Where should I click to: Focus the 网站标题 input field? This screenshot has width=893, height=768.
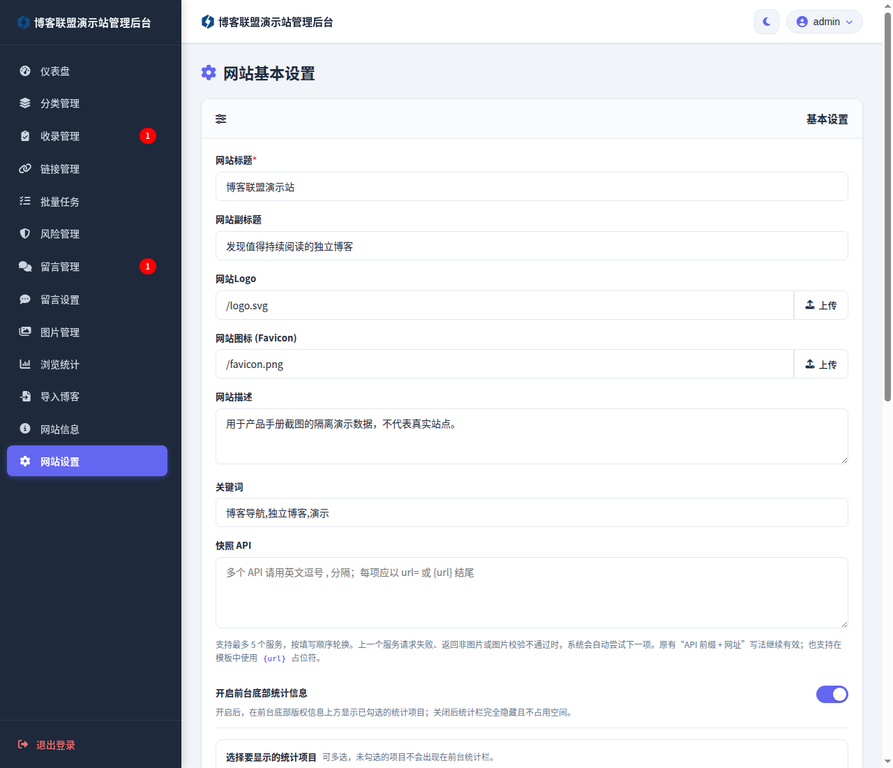pyautogui.click(x=531, y=187)
